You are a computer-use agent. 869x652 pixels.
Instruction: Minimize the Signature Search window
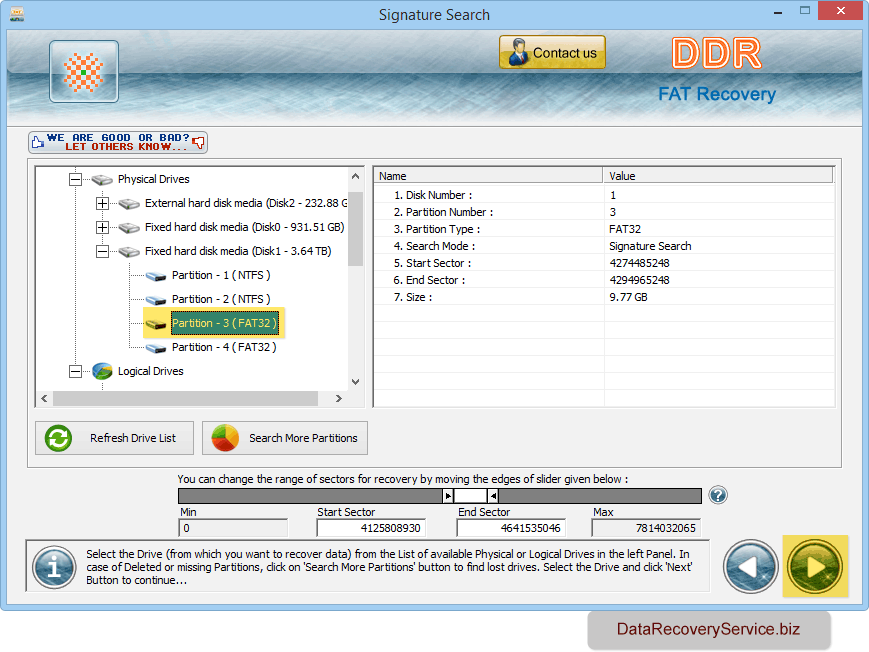(778, 12)
